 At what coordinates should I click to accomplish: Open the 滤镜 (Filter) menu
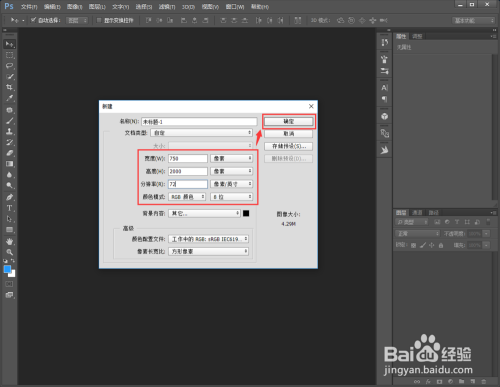(167, 7)
